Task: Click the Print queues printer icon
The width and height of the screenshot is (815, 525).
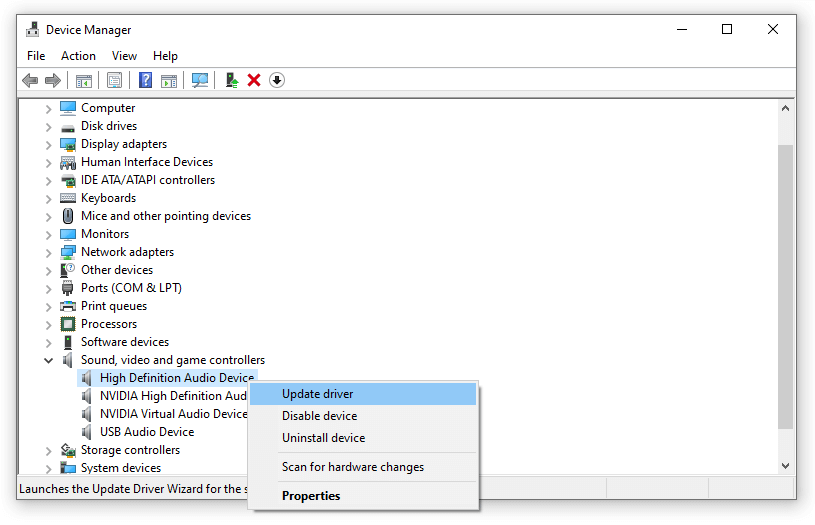Action: tap(68, 306)
